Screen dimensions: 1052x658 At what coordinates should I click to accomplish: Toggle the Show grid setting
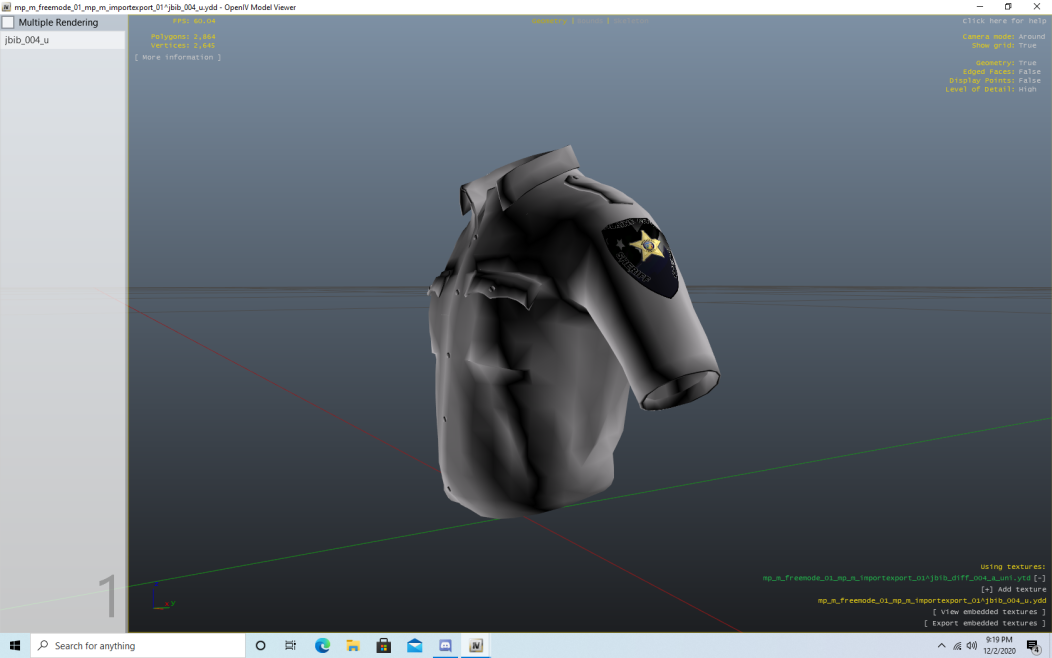(1027, 46)
